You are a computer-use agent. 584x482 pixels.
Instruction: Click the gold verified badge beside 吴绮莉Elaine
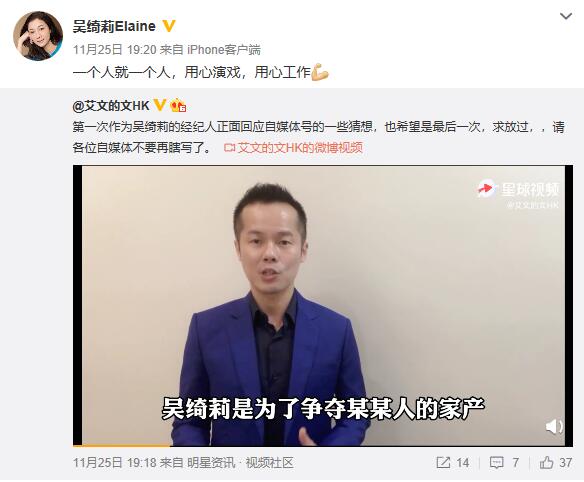(x=169, y=26)
